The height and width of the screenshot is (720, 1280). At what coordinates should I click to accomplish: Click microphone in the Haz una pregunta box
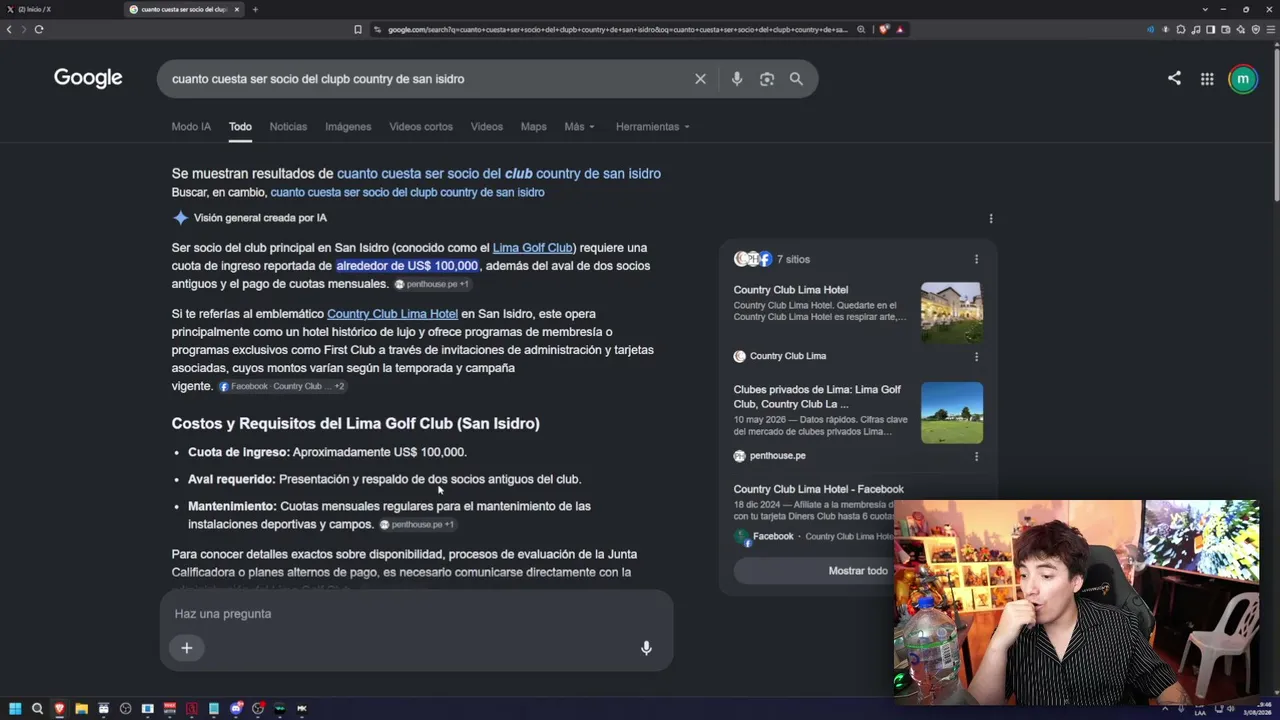click(x=646, y=648)
